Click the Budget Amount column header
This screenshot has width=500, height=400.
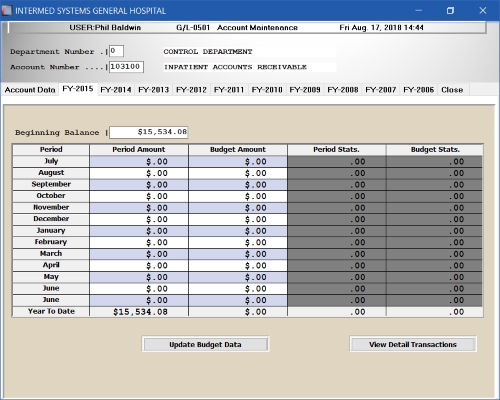tap(238, 149)
